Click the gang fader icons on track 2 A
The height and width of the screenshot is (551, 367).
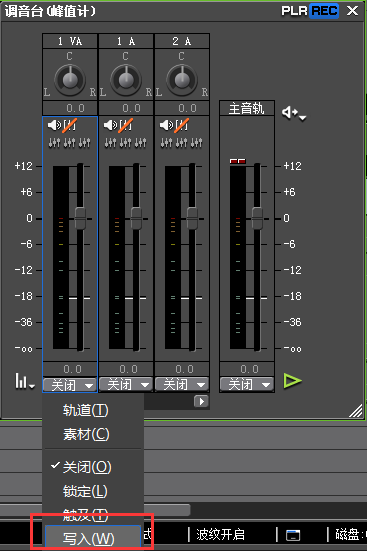pyautogui.click(x=181, y=142)
